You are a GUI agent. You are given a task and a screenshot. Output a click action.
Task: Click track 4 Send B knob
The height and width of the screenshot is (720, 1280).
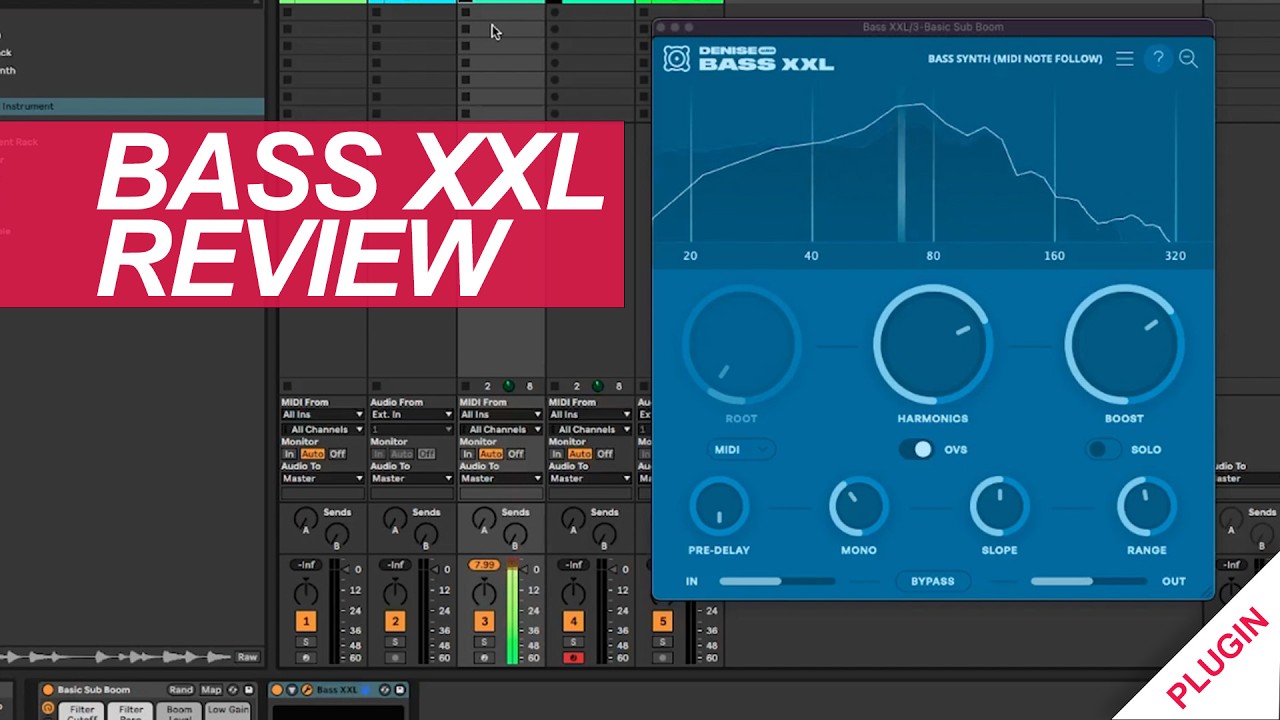pyautogui.click(x=604, y=535)
